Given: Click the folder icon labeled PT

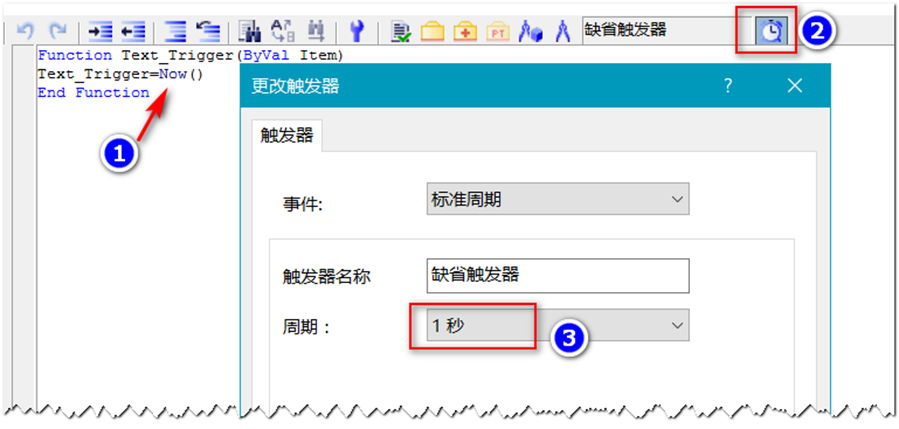Looking at the screenshot, I should (x=498, y=32).
